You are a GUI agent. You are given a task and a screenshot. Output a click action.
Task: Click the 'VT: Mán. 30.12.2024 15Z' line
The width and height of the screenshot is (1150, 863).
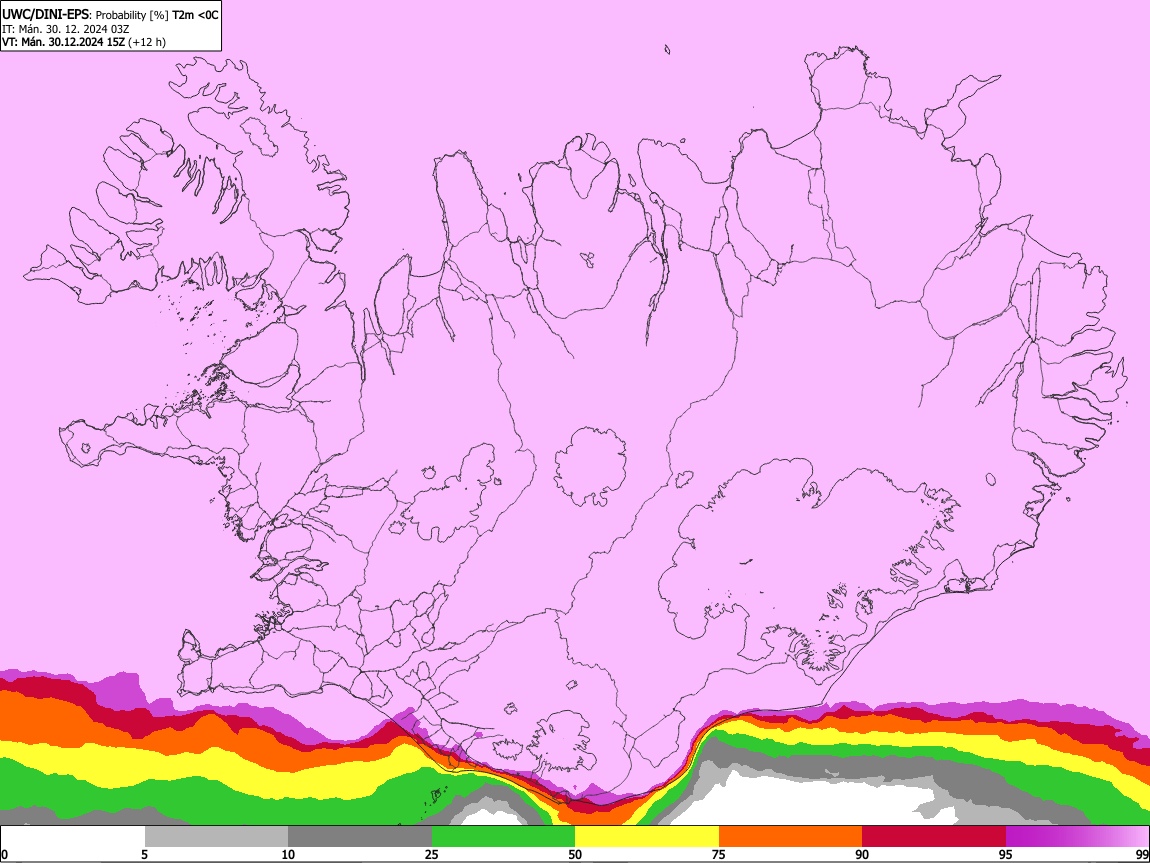(63, 42)
